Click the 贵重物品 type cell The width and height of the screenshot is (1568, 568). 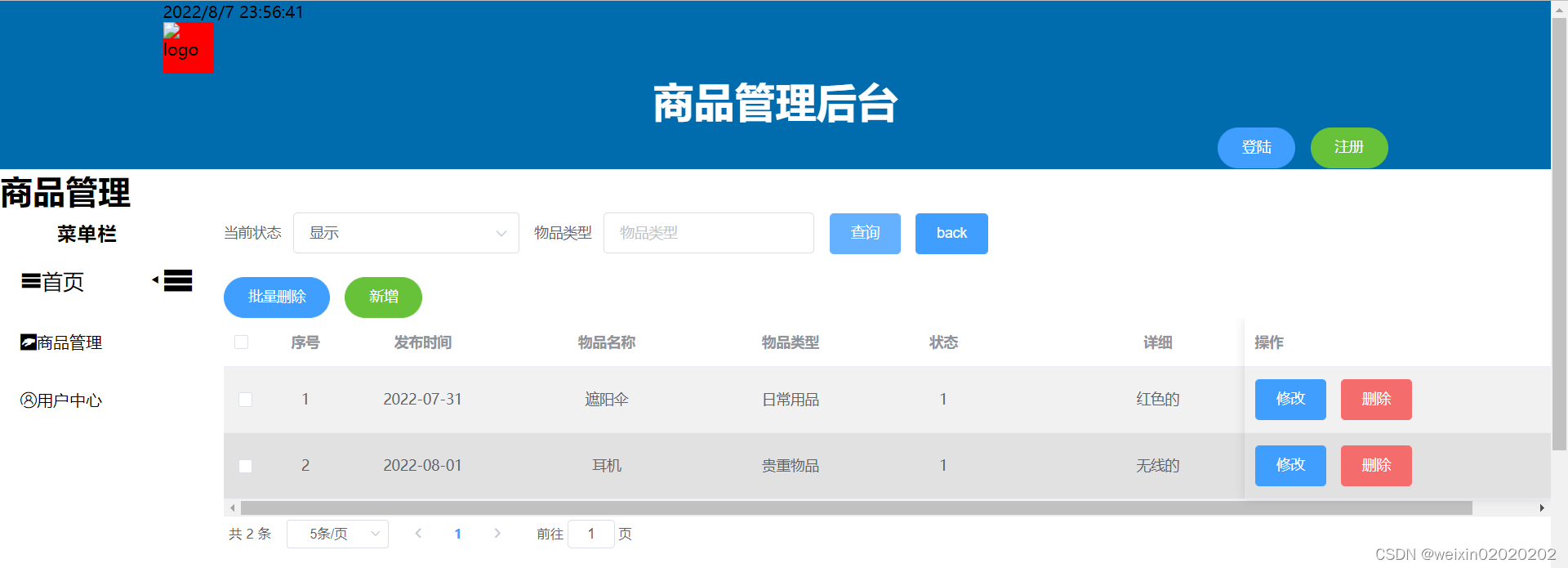click(791, 466)
